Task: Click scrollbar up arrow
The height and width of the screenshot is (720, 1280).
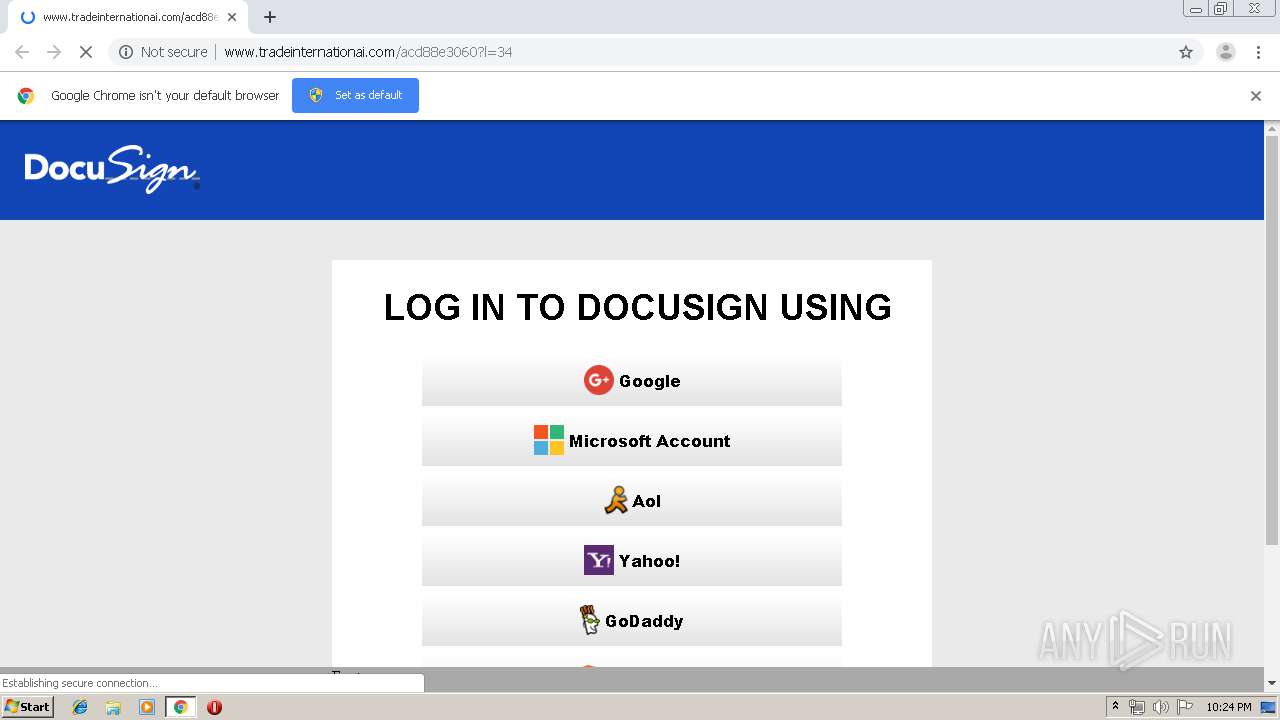Action: (1272, 128)
